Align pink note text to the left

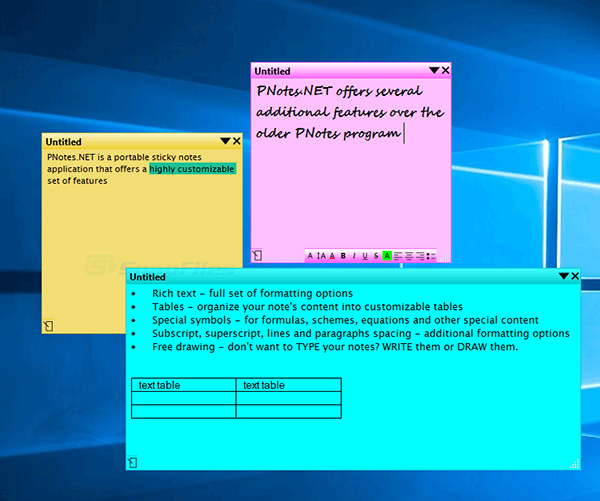click(398, 256)
